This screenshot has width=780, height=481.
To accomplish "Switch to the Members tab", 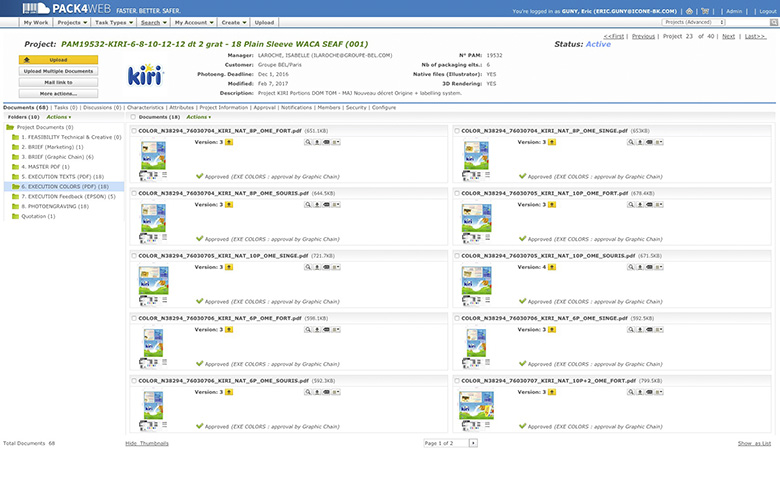I will pos(329,107).
